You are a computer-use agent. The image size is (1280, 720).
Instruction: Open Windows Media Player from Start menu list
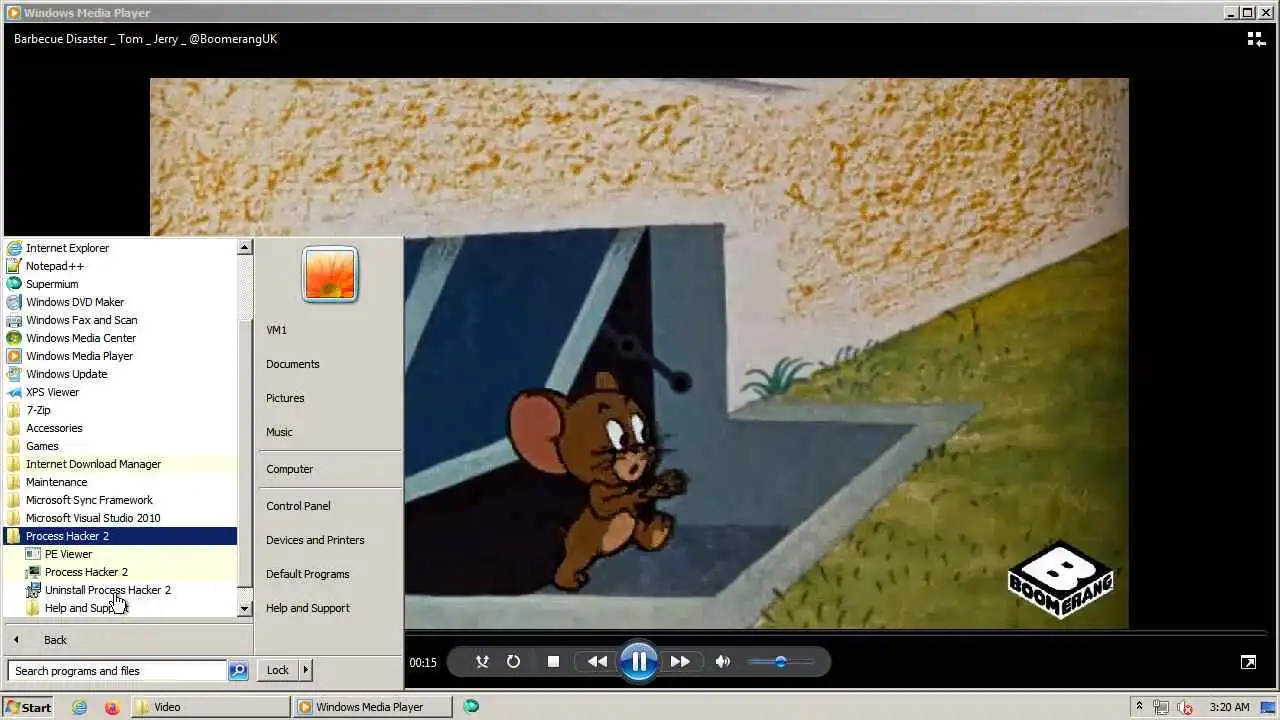tap(121, 356)
